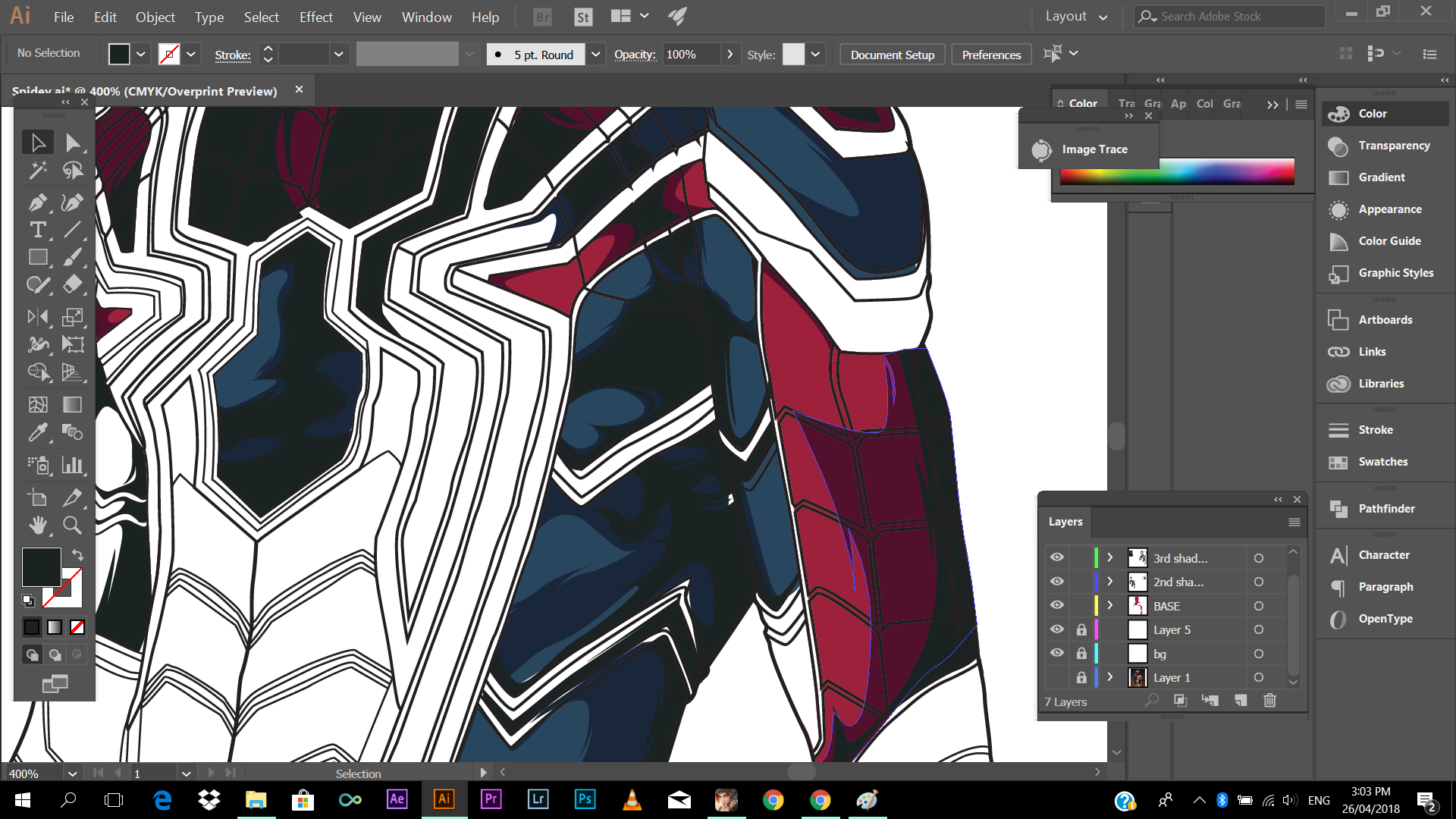Select the Eraser tool

[x=73, y=285]
